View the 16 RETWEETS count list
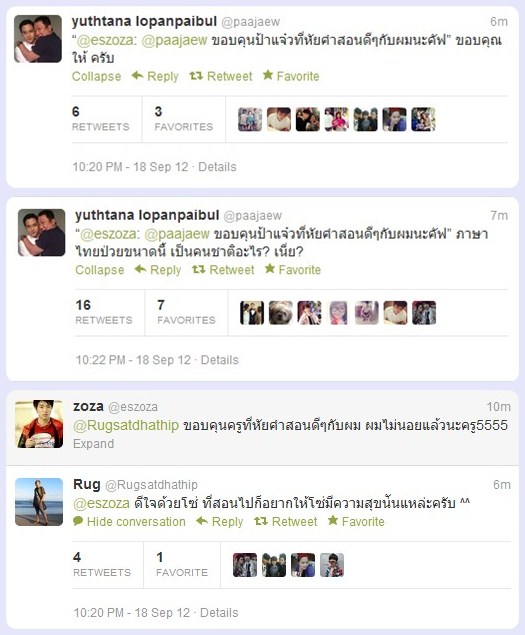 (104, 312)
